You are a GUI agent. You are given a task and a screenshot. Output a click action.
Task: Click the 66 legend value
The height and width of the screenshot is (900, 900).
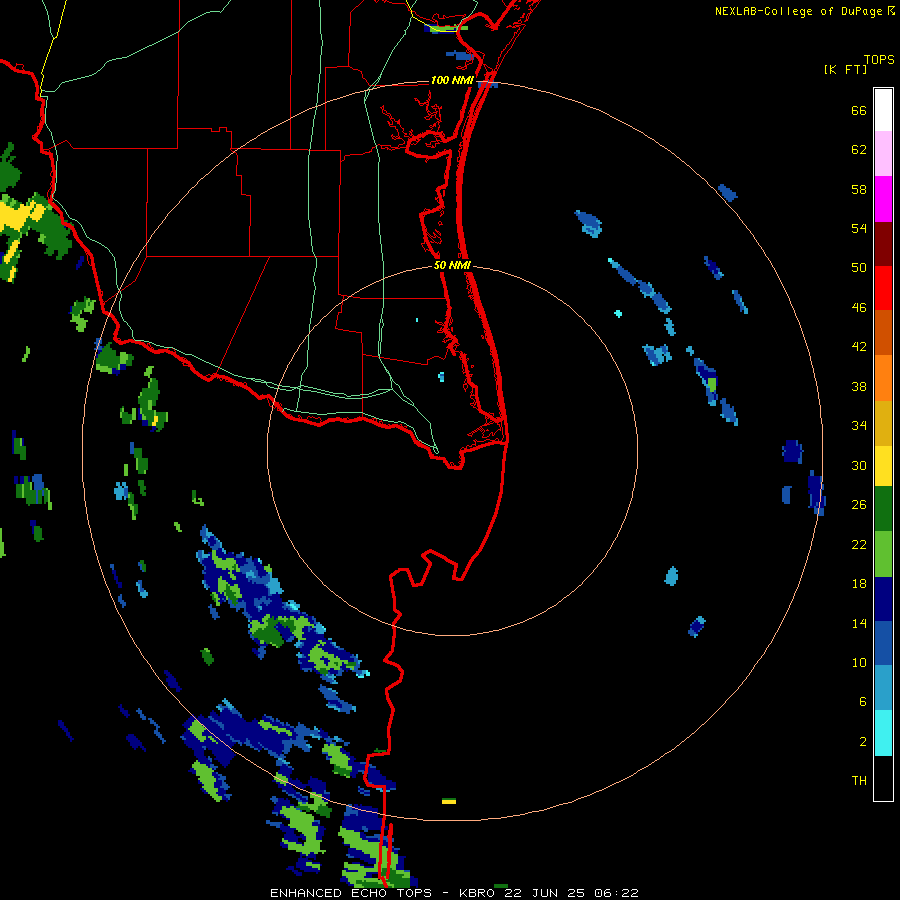[859, 110]
